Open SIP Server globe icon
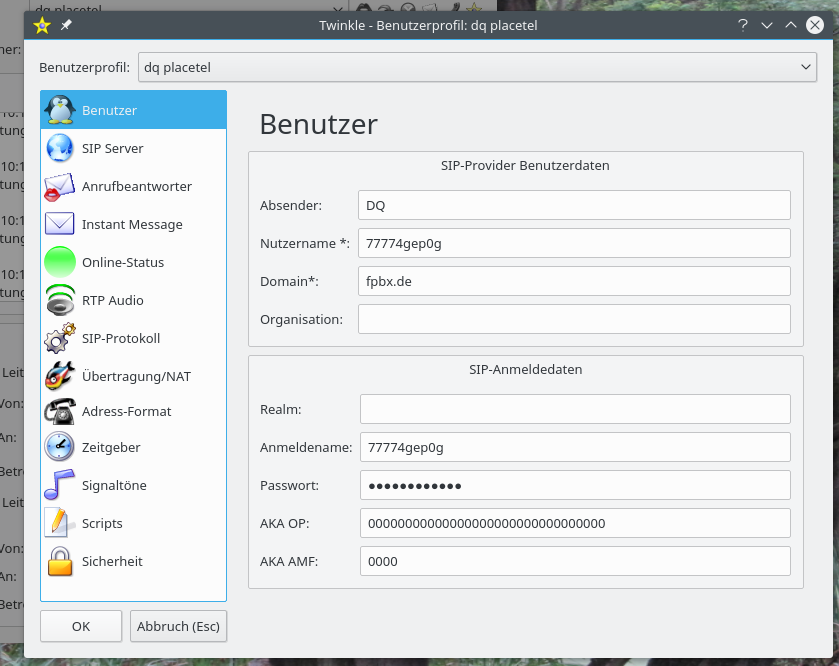The width and height of the screenshot is (839, 666). point(60,148)
